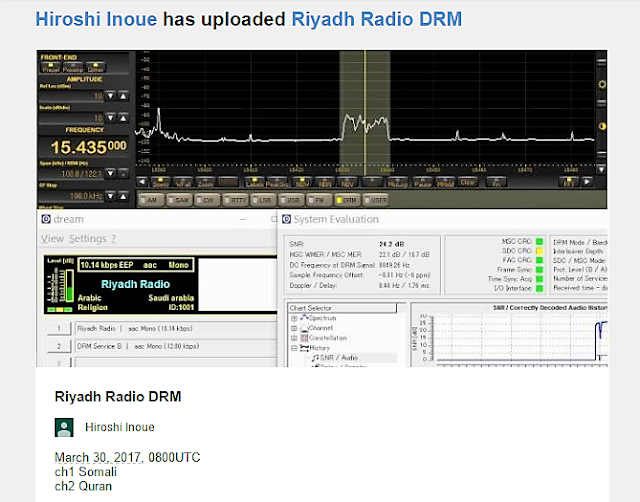Open the Riyadh Radio DRM headline link
The height and width of the screenshot is (502, 640).
(376, 19)
